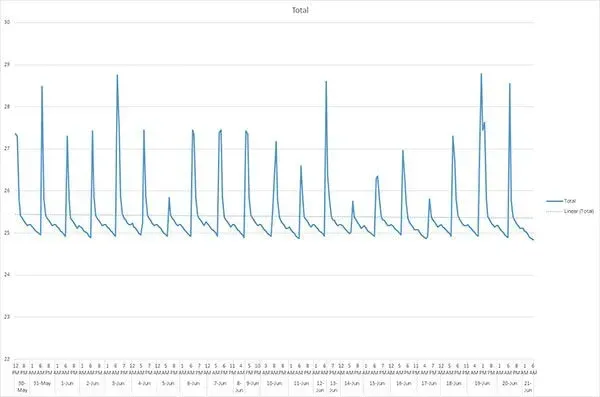
Task: Click the 9-Jun date label
Action: tap(252, 383)
